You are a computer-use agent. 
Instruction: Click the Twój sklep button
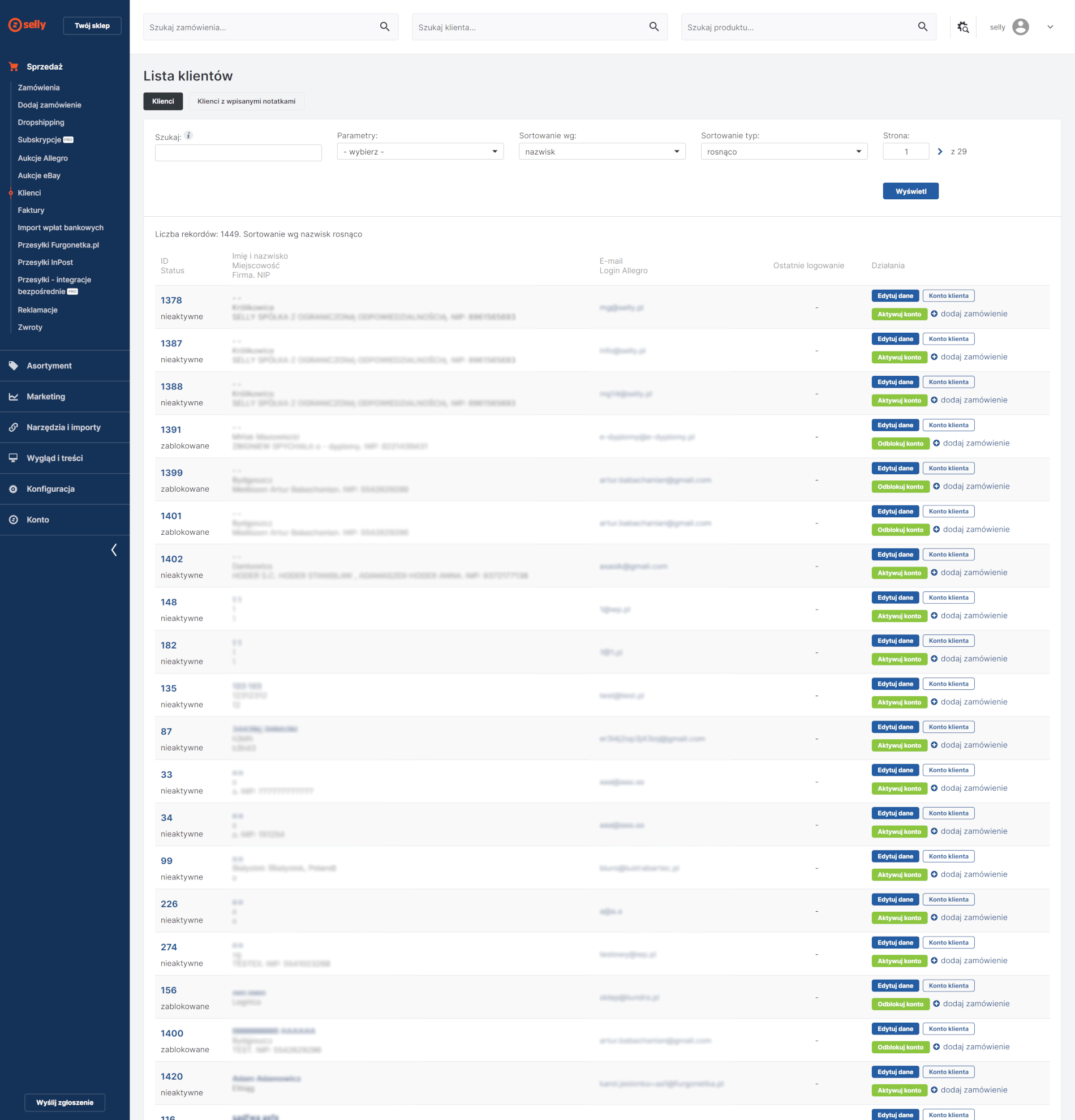coord(92,25)
